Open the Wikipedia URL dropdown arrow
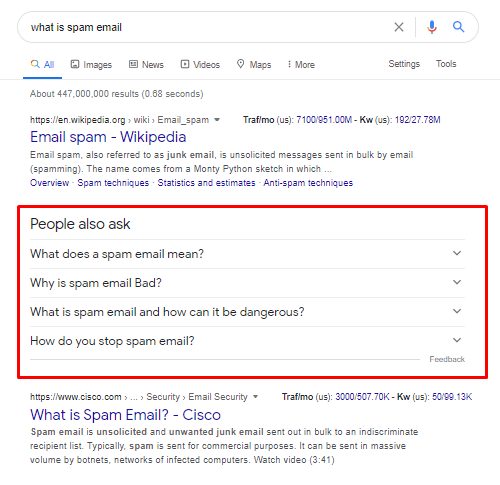Screen dimensions: 500x485 [x=217, y=120]
